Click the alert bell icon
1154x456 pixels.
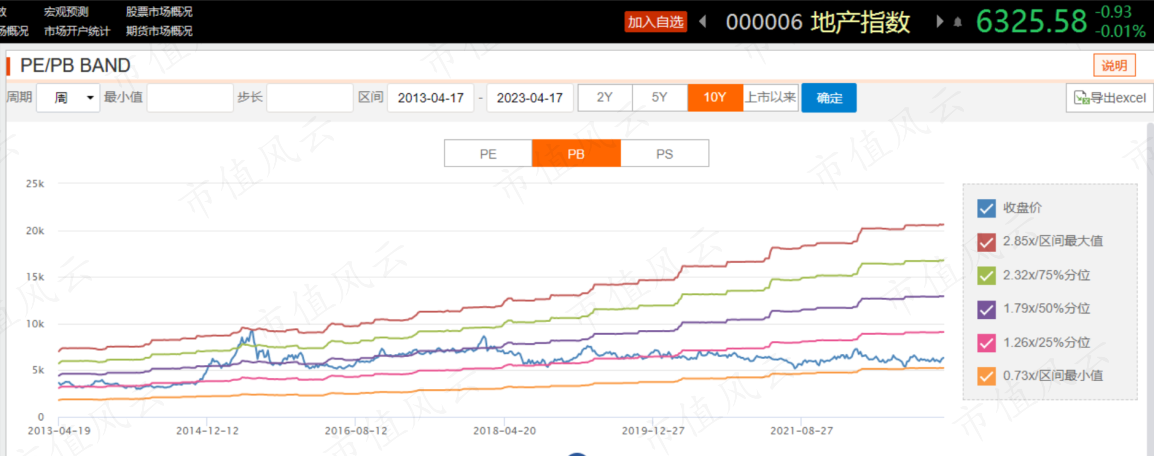click(x=957, y=22)
